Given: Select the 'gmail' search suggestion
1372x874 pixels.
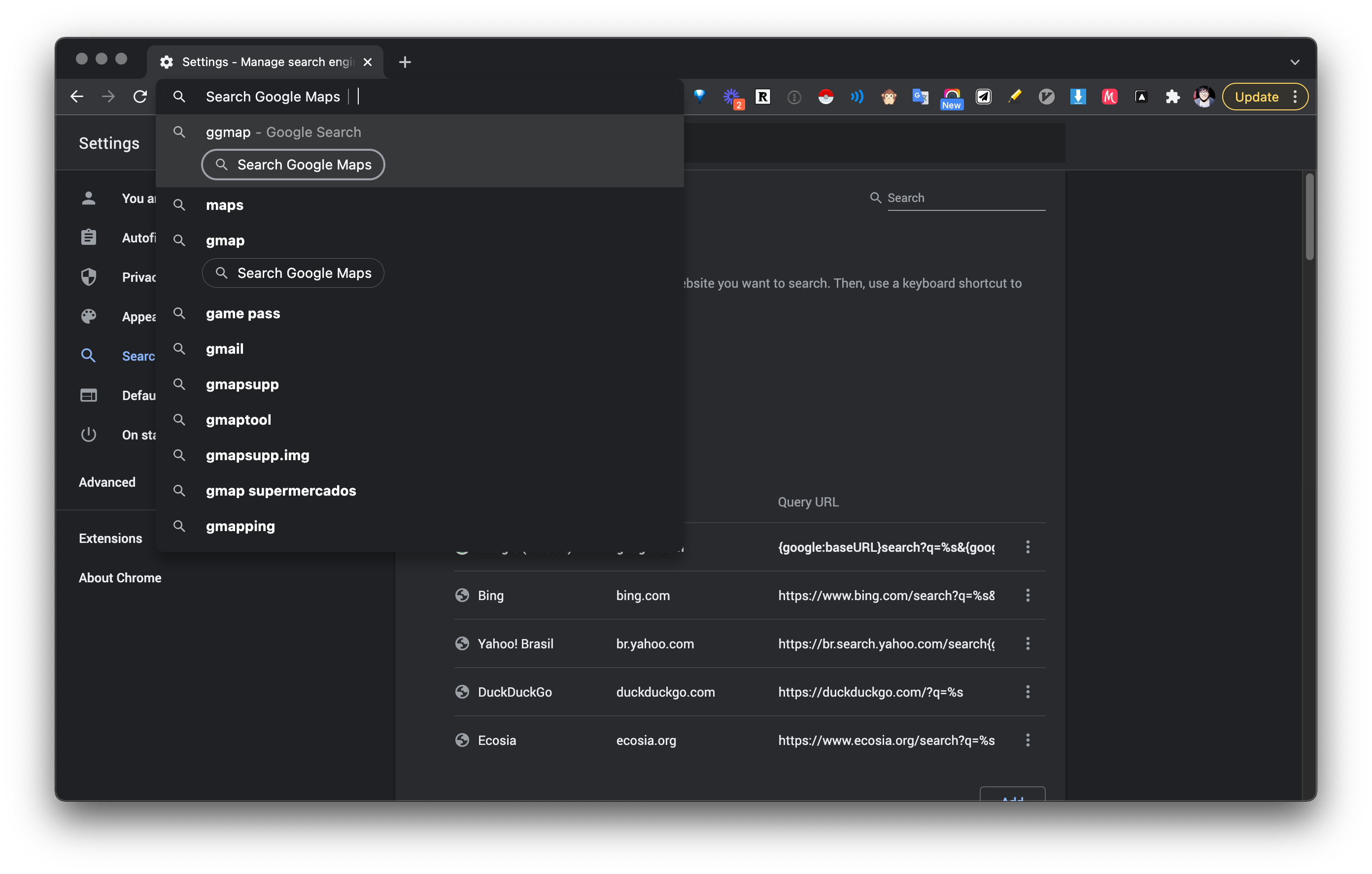Looking at the screenshot, I should (x=225, y=349).
